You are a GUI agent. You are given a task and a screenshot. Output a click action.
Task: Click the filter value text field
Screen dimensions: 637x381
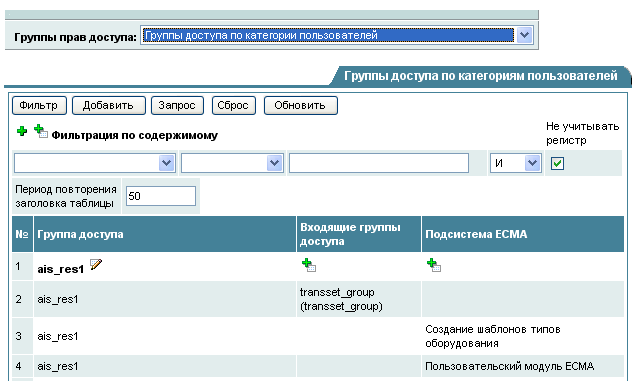point(379,163)
